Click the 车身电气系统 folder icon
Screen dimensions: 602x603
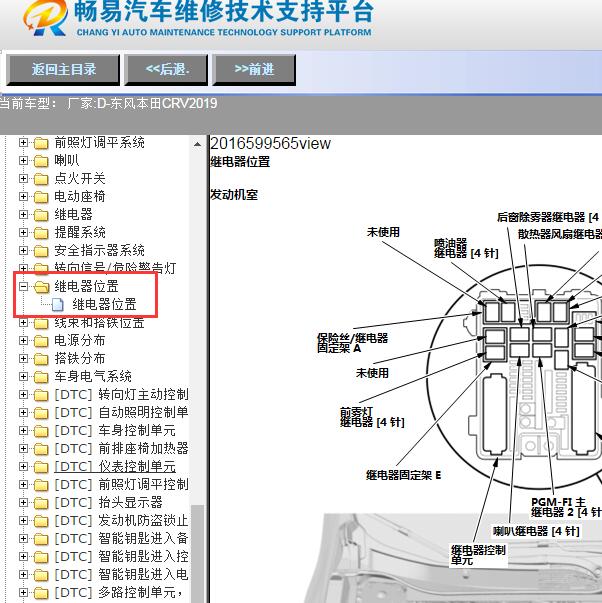coord(41,377)
